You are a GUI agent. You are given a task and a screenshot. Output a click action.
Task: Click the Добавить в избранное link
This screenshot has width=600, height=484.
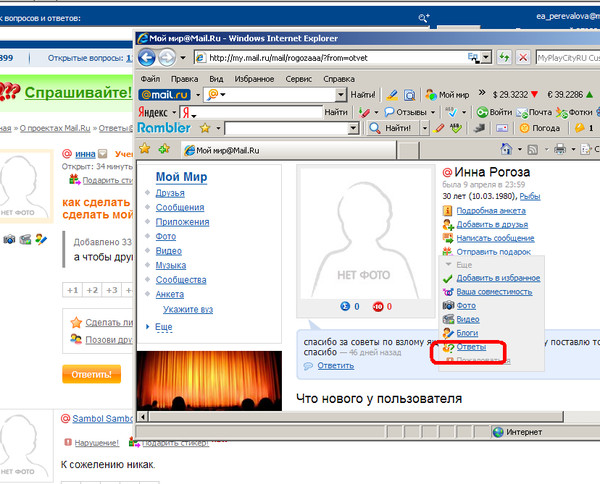pyautogui.click(x=498, y=278)
